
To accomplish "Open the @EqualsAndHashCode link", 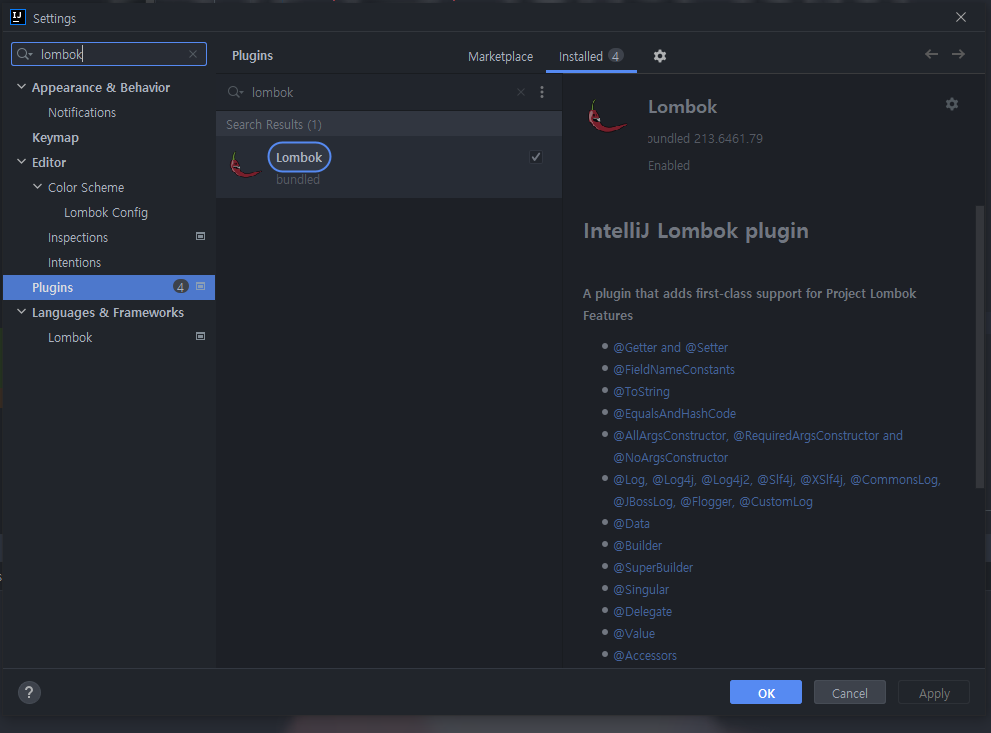I will [x=674, y=414].
